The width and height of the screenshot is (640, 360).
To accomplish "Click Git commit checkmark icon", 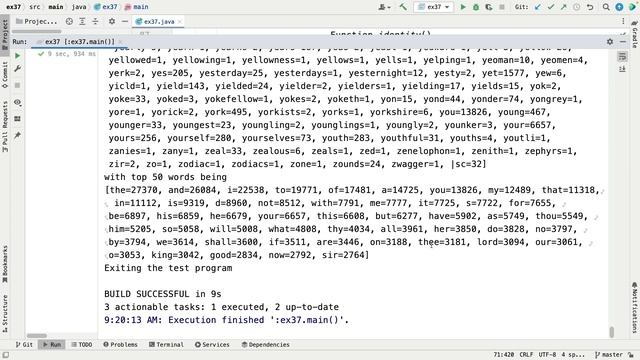I will pos(551,7).
